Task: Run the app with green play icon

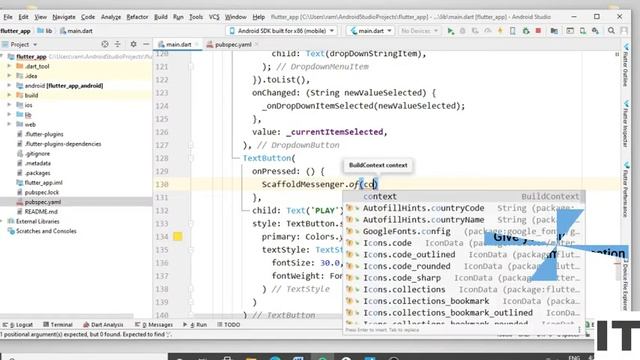Action: (451, 31)
